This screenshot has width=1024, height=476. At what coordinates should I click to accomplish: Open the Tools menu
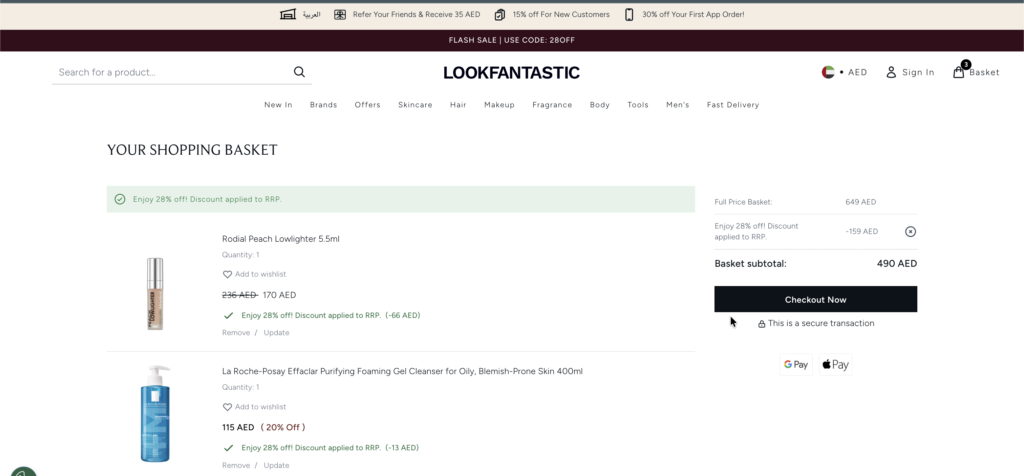638,104
